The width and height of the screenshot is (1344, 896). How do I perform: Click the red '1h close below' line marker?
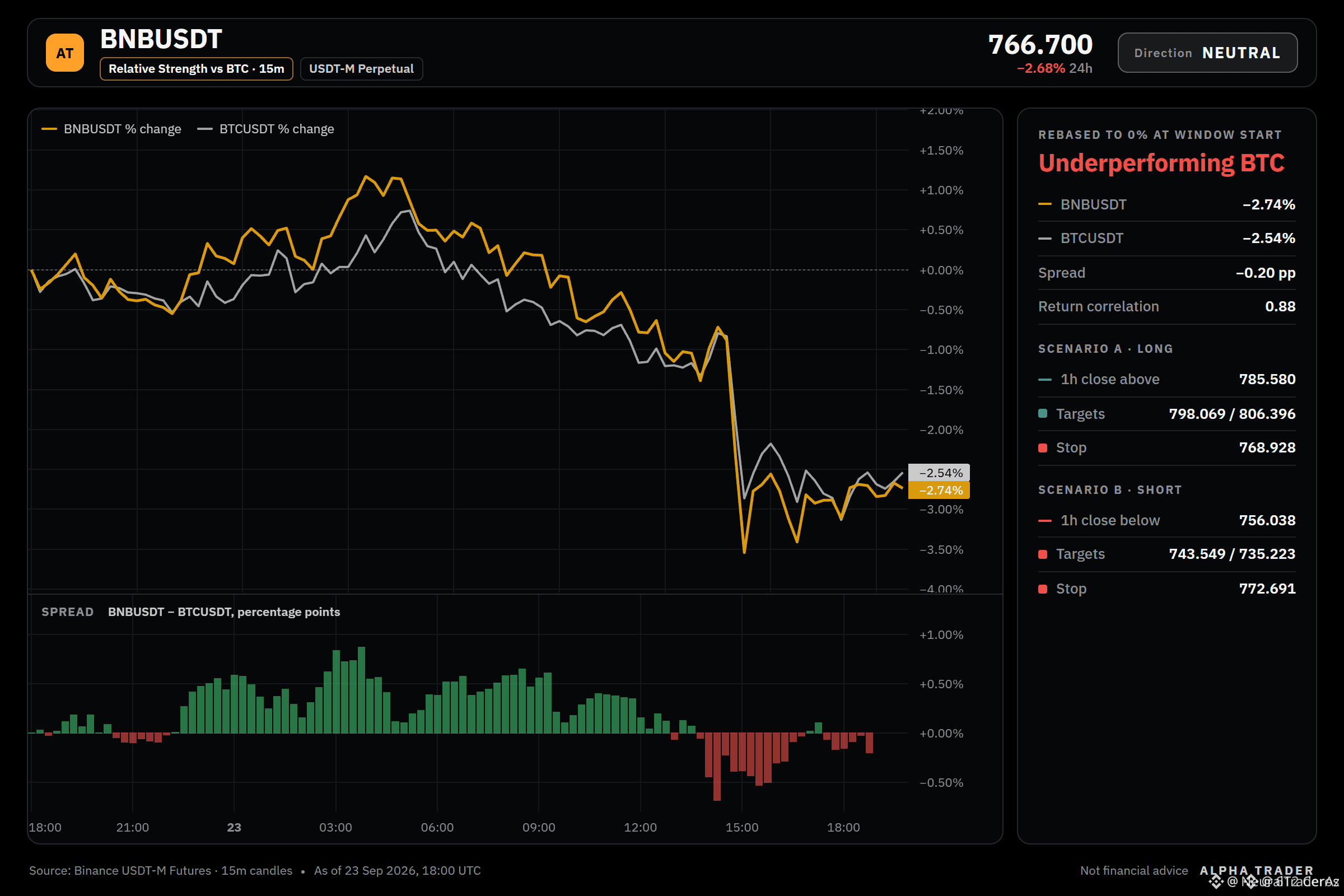click(1044, 521)
